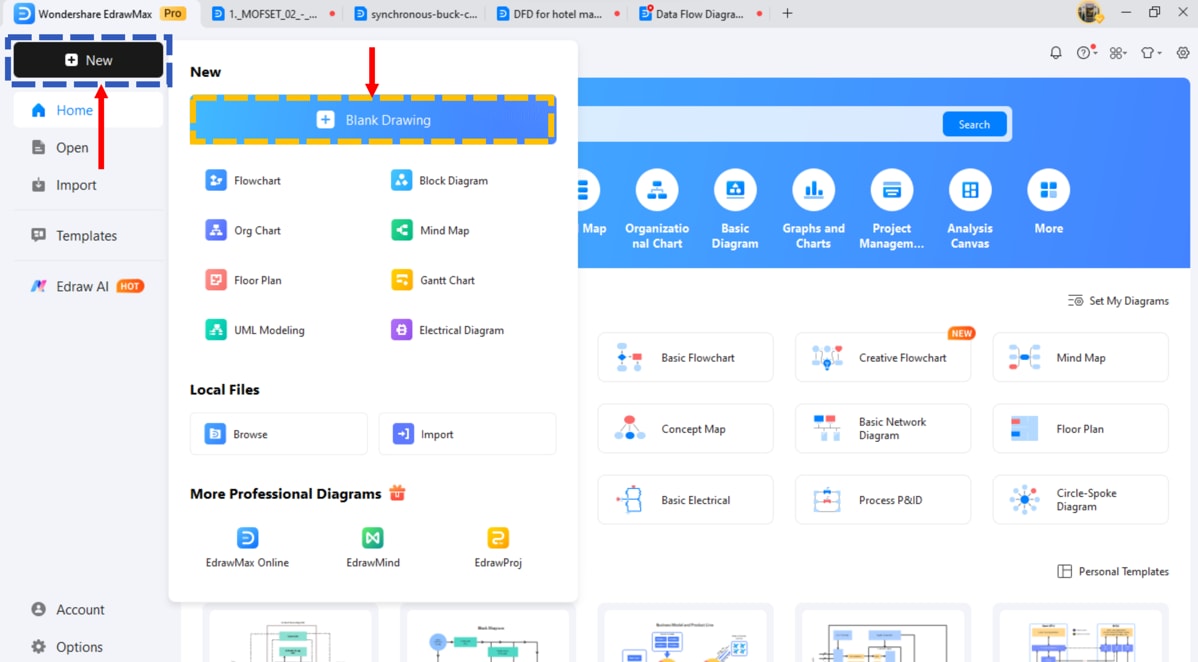Open the apps grid dropdown
This screenshot has width=1198, height=662.
pyautogui.click(x=1118, y=53)
